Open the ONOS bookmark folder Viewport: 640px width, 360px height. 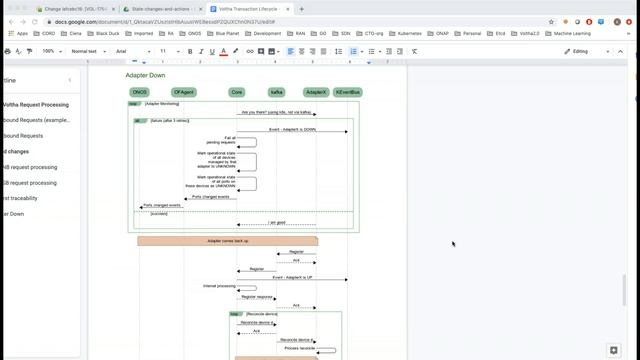[190, 33]
